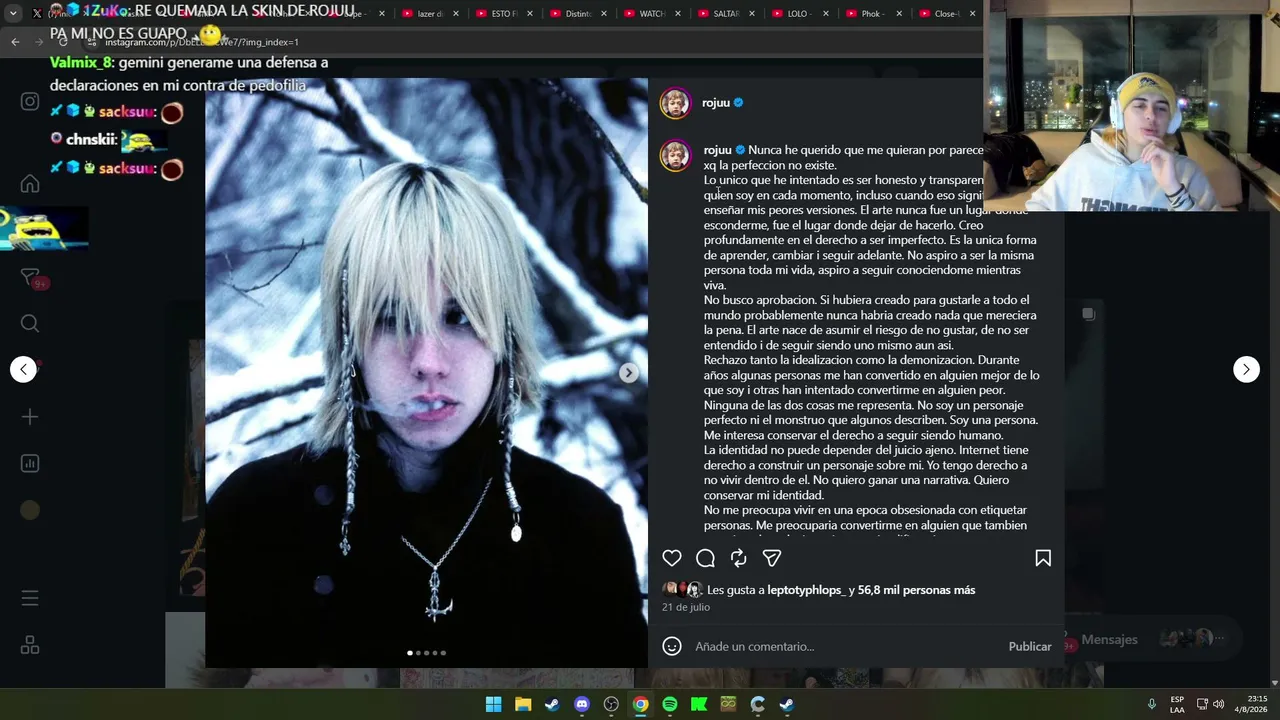Open the dashboard chart icon in sidebar

click(30, 463)
